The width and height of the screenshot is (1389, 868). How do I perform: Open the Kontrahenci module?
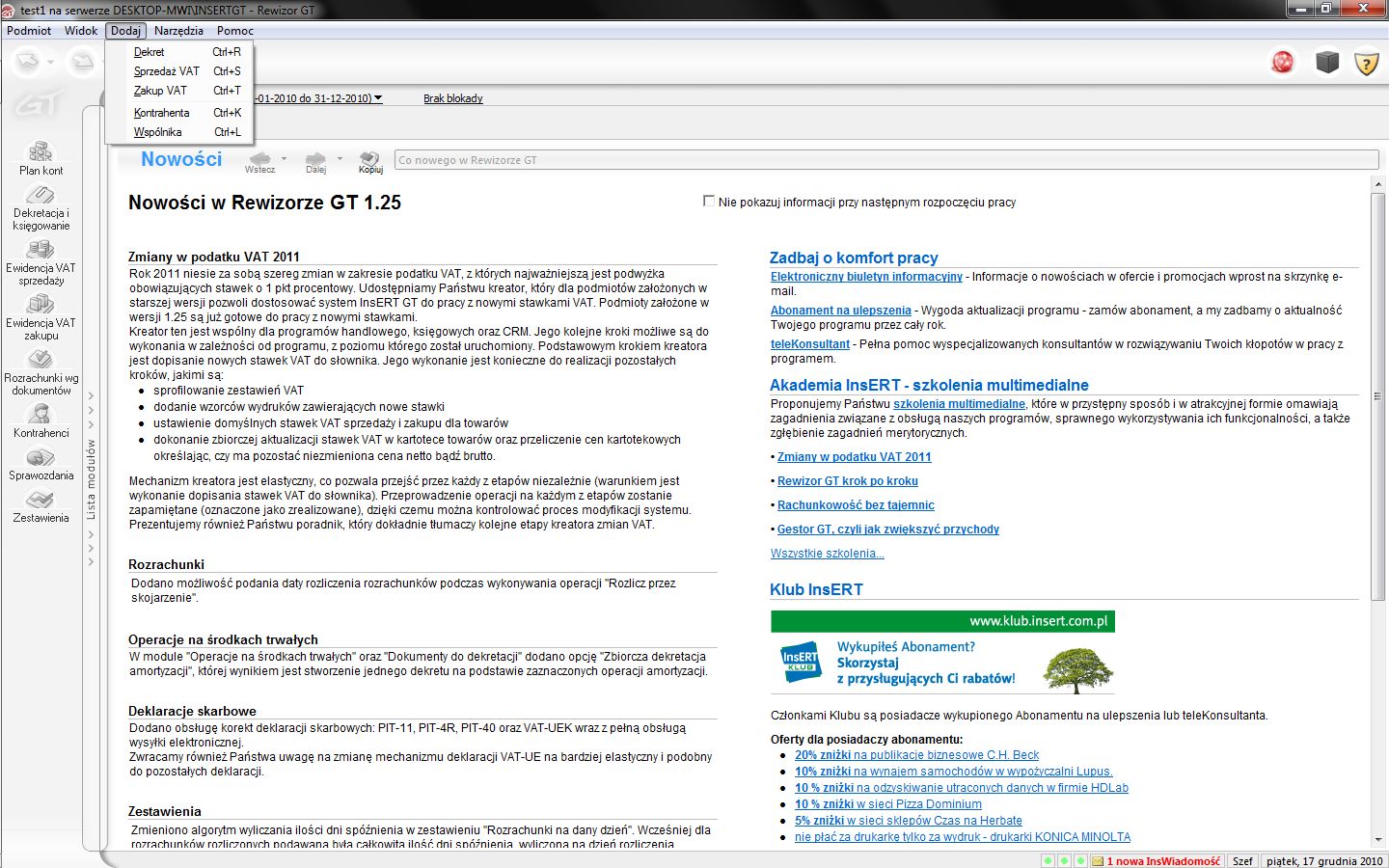coord(41,420)
